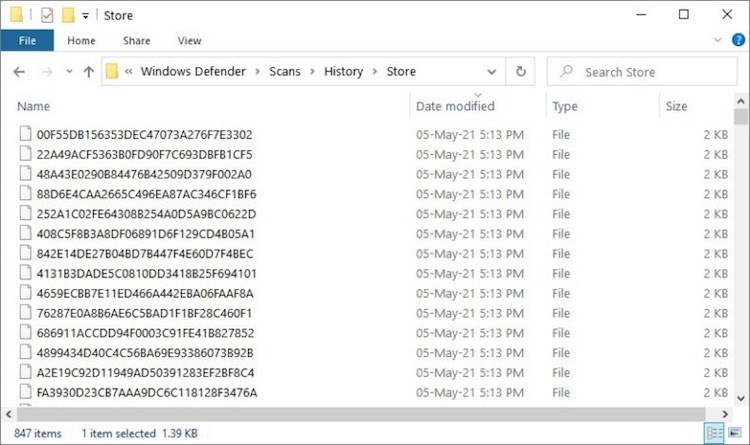750x445 pixels.
Task: Switch to the Details view layout icon
Action: tap(715, 434)
